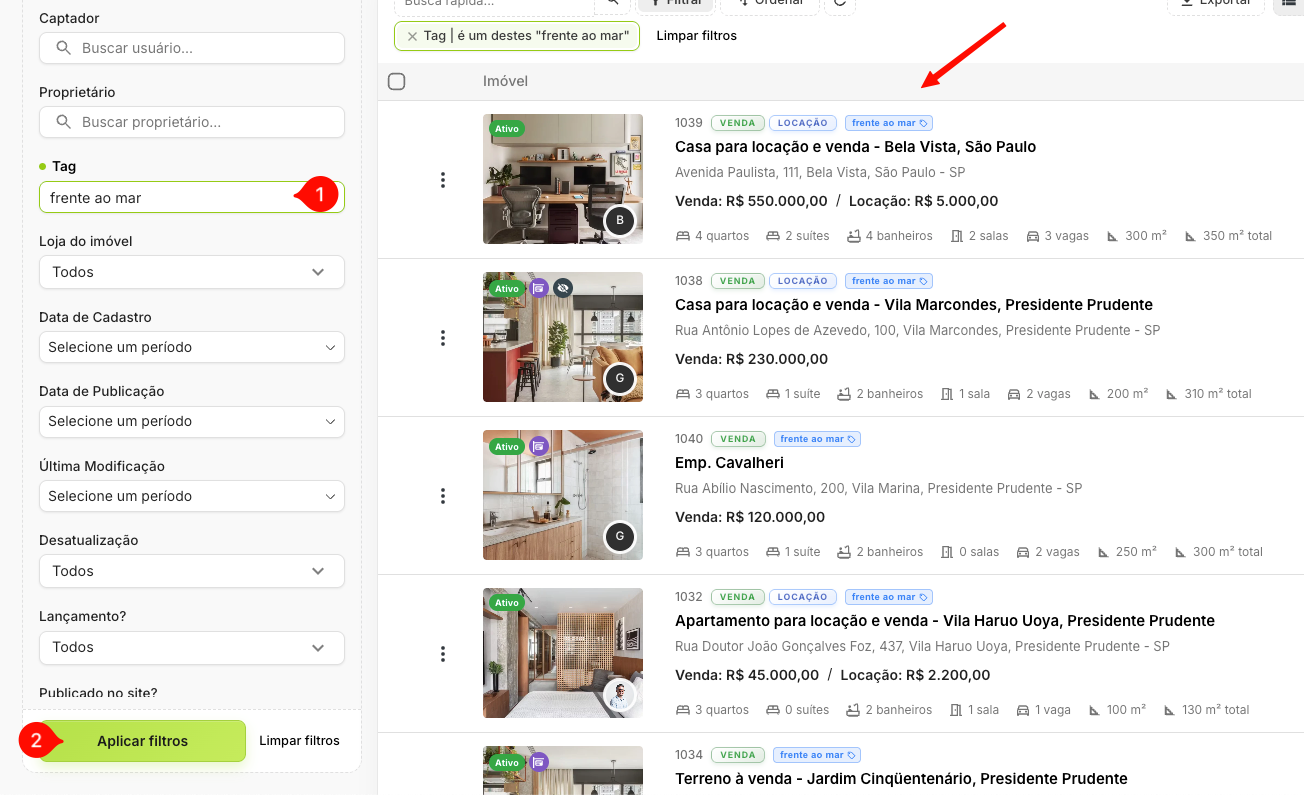Click Limpar filtros next to Aplicar filtros

pyautogui.click(x=299, y=741)
